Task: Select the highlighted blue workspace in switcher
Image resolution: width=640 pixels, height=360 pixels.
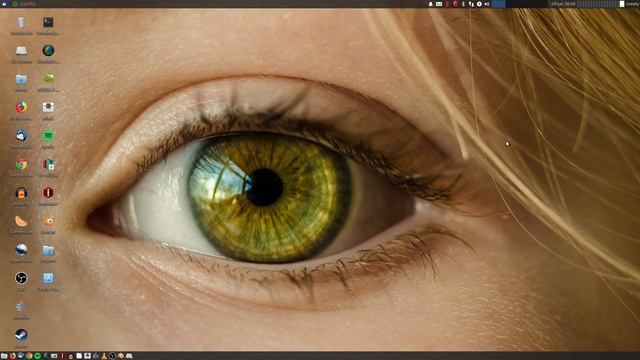Action: [x=498, y=4]
